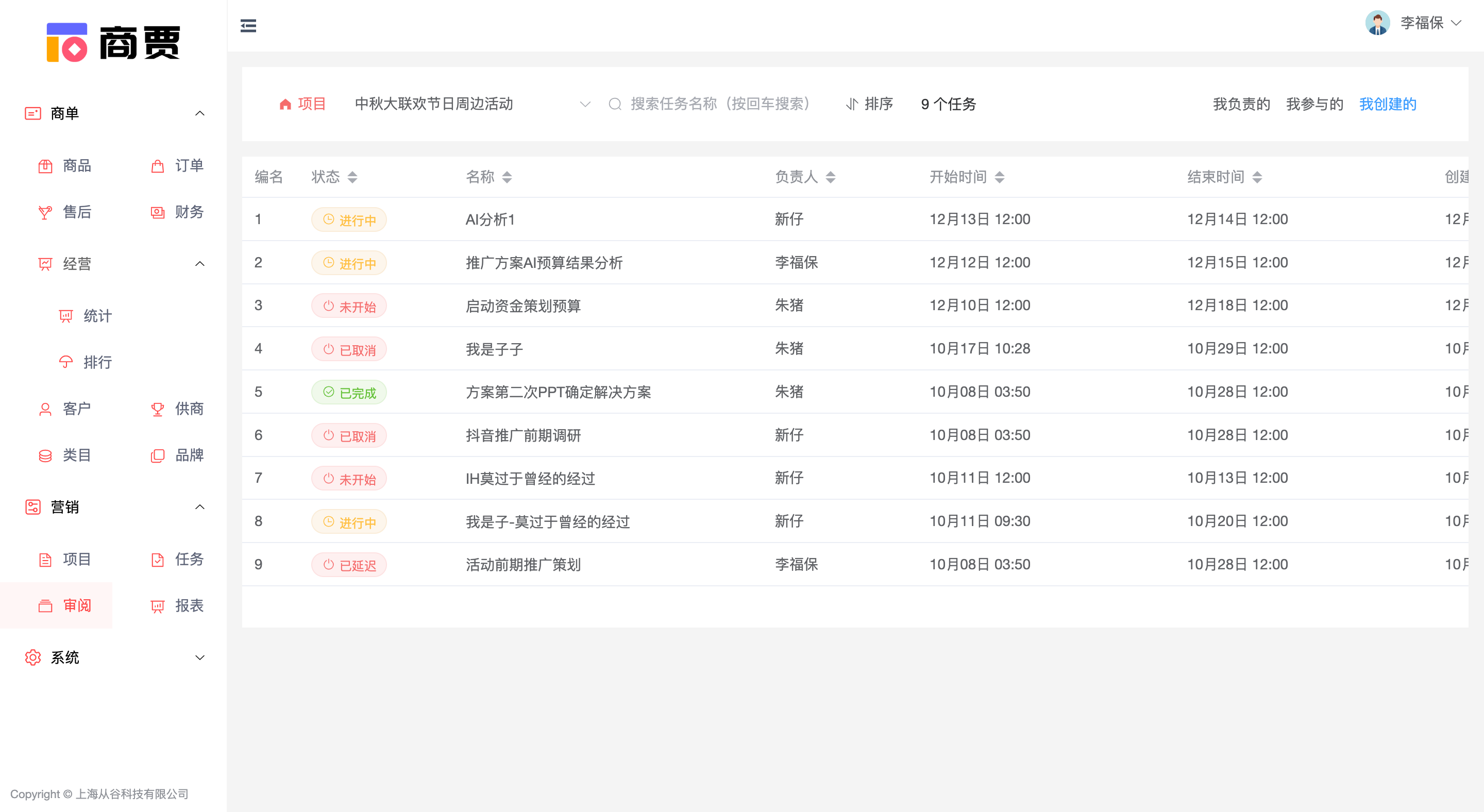Select the 我创建的 link

1387,104
